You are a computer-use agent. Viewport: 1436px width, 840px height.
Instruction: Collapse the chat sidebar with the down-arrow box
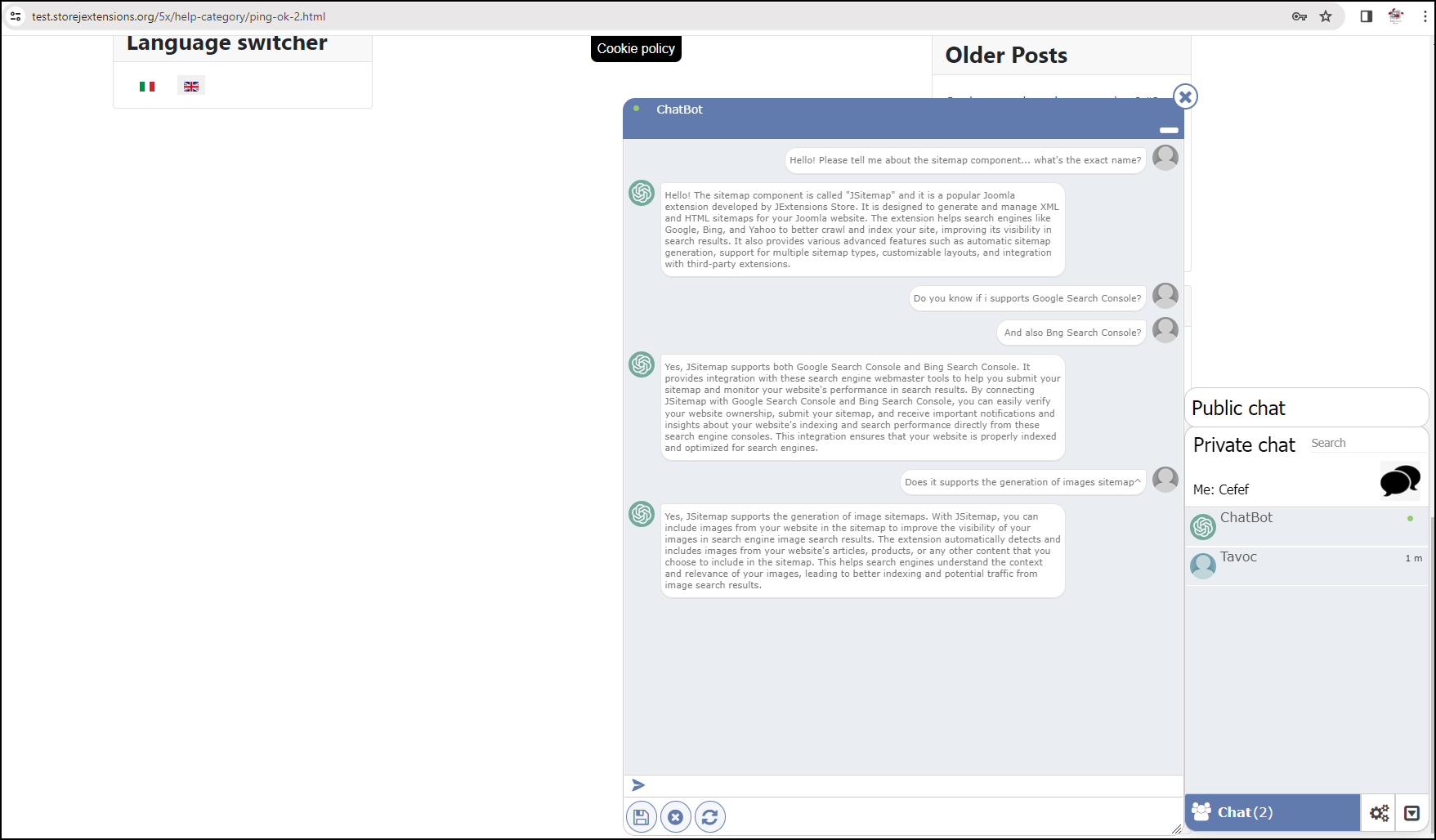click(x=1411, y=812)
